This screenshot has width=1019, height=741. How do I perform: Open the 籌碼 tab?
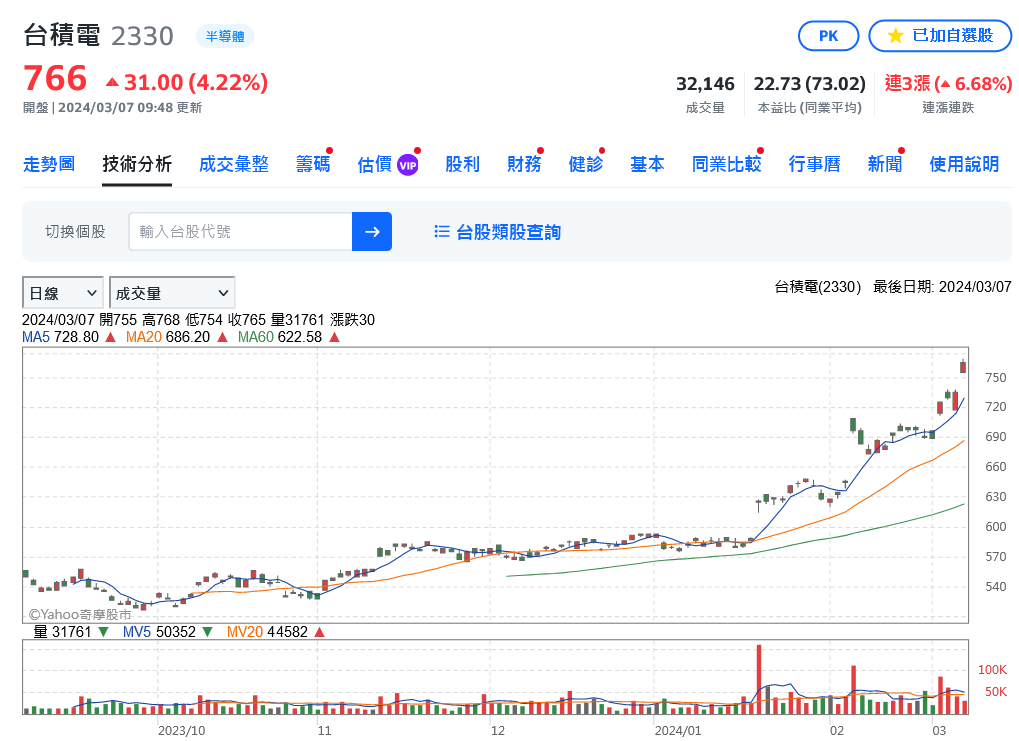click(313, 164)
